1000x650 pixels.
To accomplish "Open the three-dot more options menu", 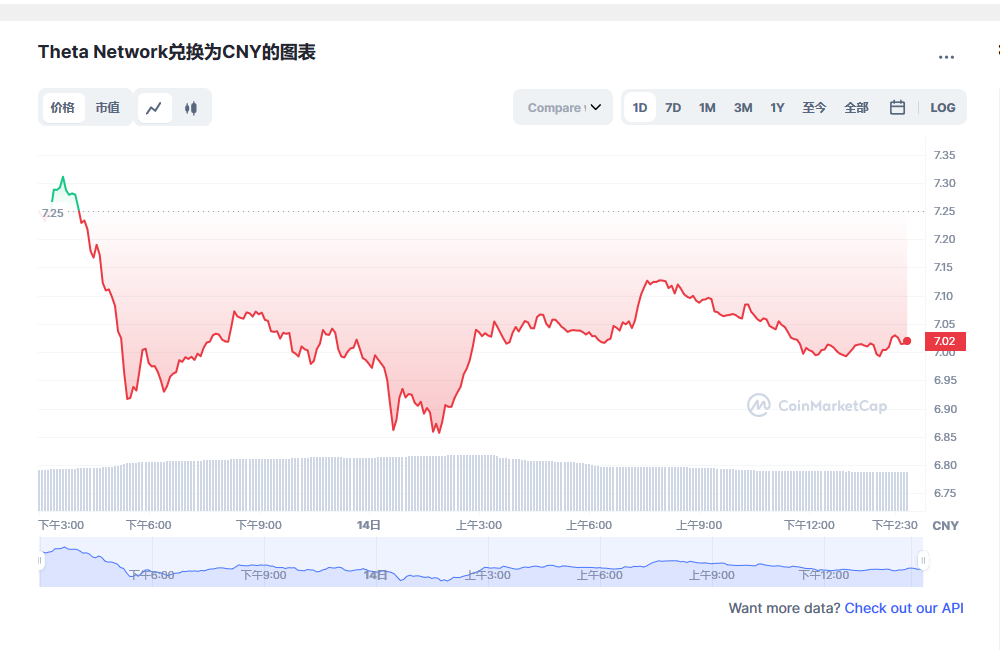I will (x=946, y=57).
